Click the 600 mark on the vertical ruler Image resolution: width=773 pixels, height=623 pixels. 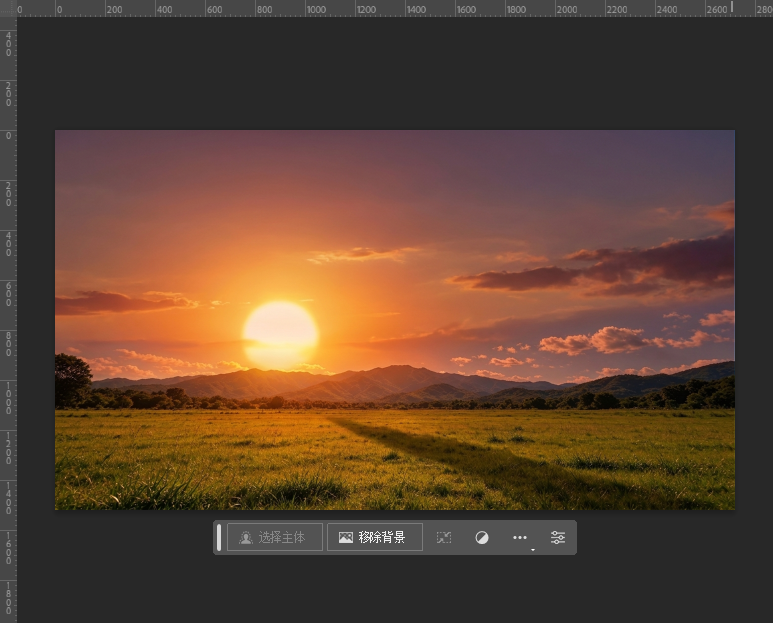click(x=8, y=294)
